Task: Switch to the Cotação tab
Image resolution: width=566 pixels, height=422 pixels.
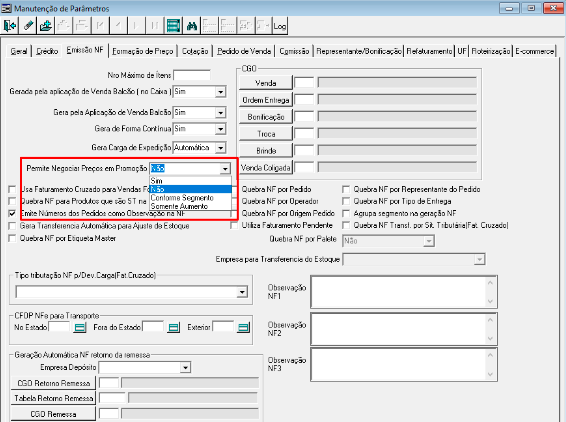Action: click(195, 51)
